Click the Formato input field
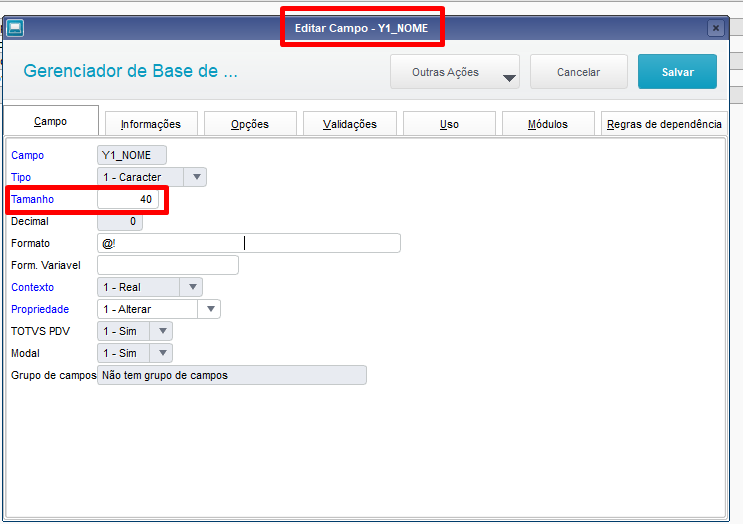 249,243
